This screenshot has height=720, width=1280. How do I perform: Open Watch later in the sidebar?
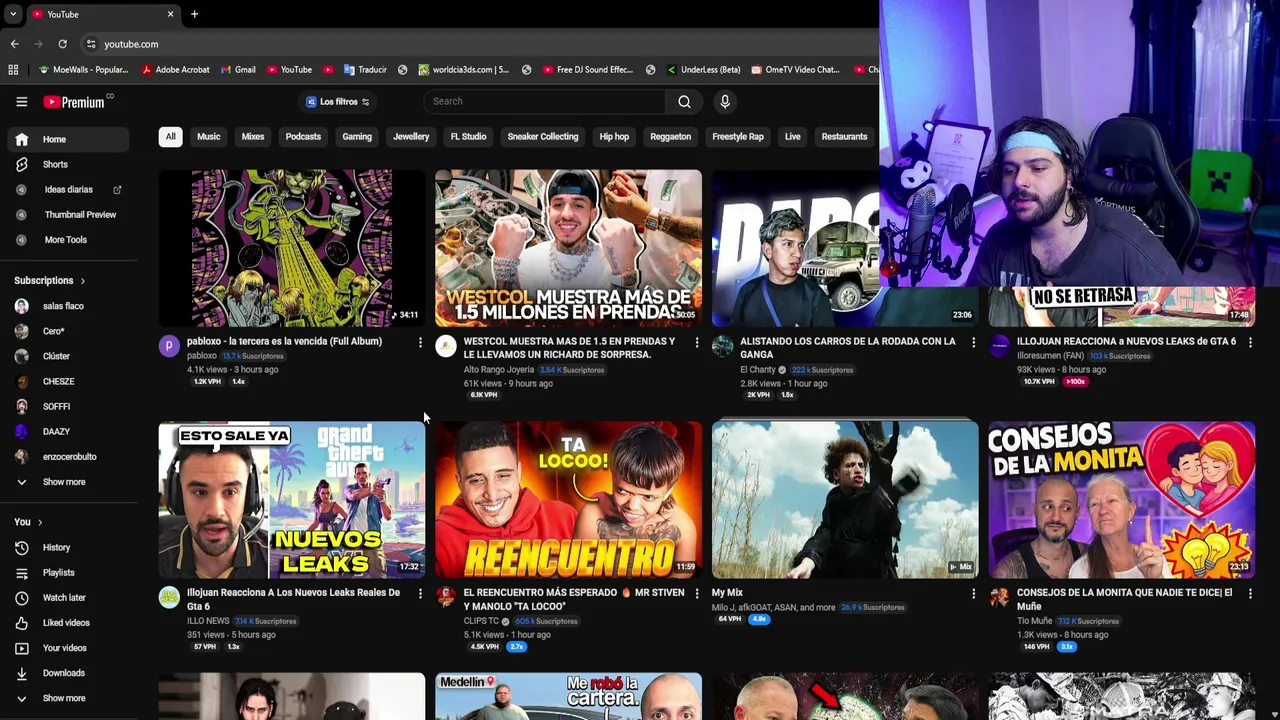pos(66,597)
